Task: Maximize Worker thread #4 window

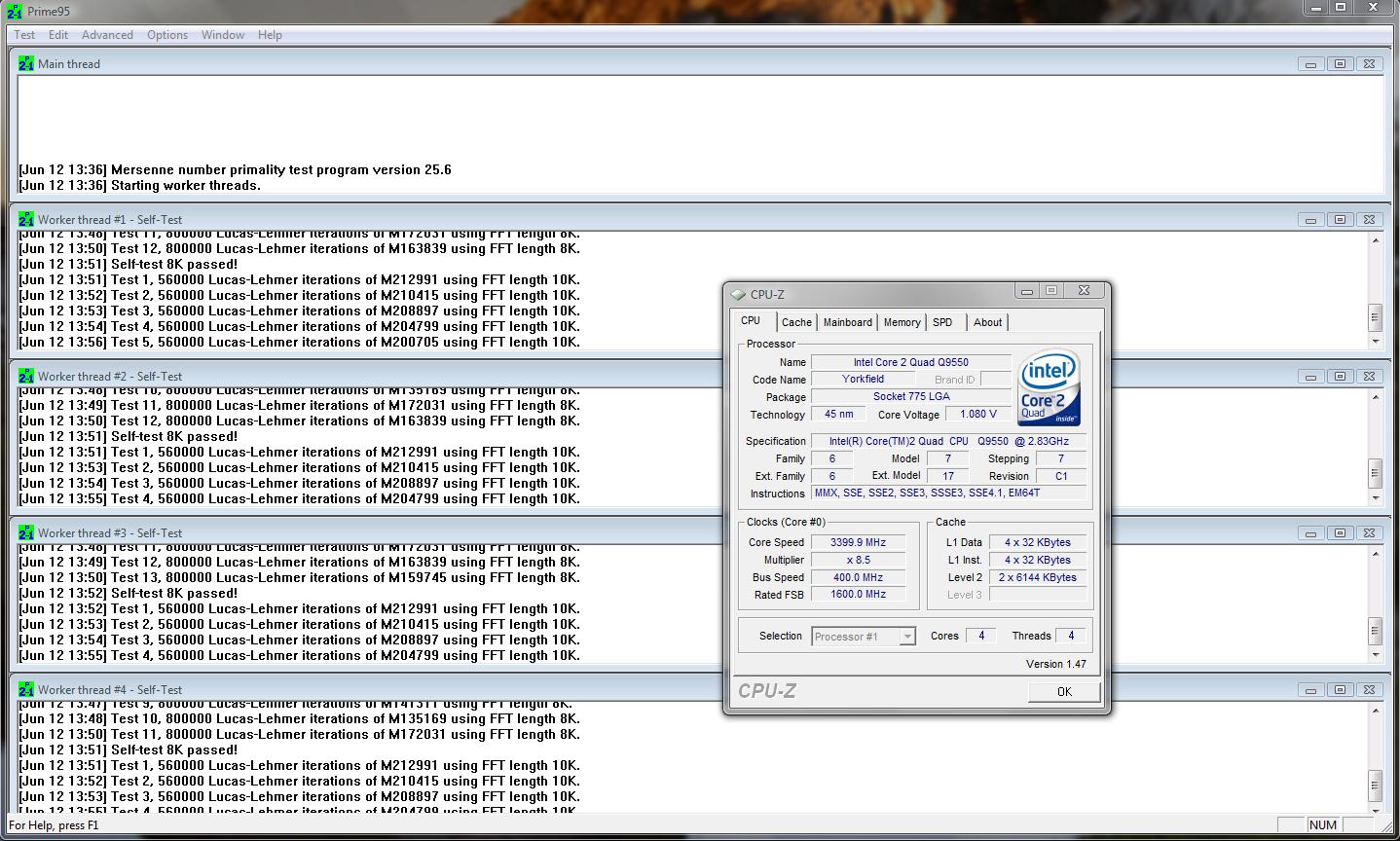Action: 1340,690
